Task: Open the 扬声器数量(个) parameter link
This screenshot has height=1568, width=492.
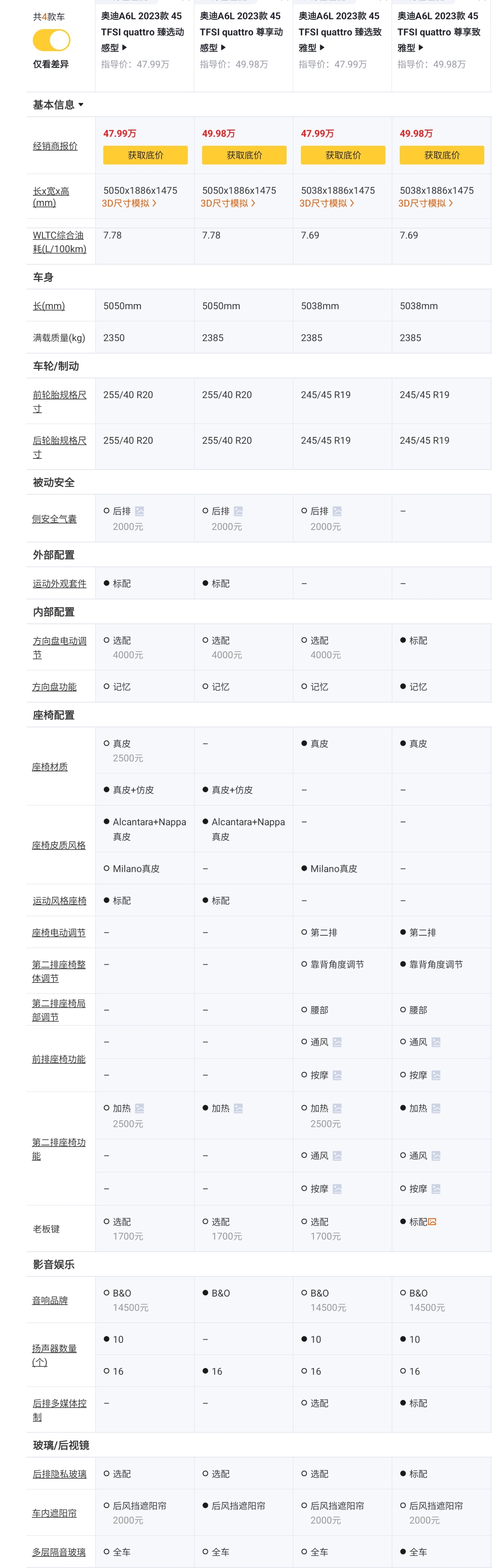Action: tap(54, 1356)
